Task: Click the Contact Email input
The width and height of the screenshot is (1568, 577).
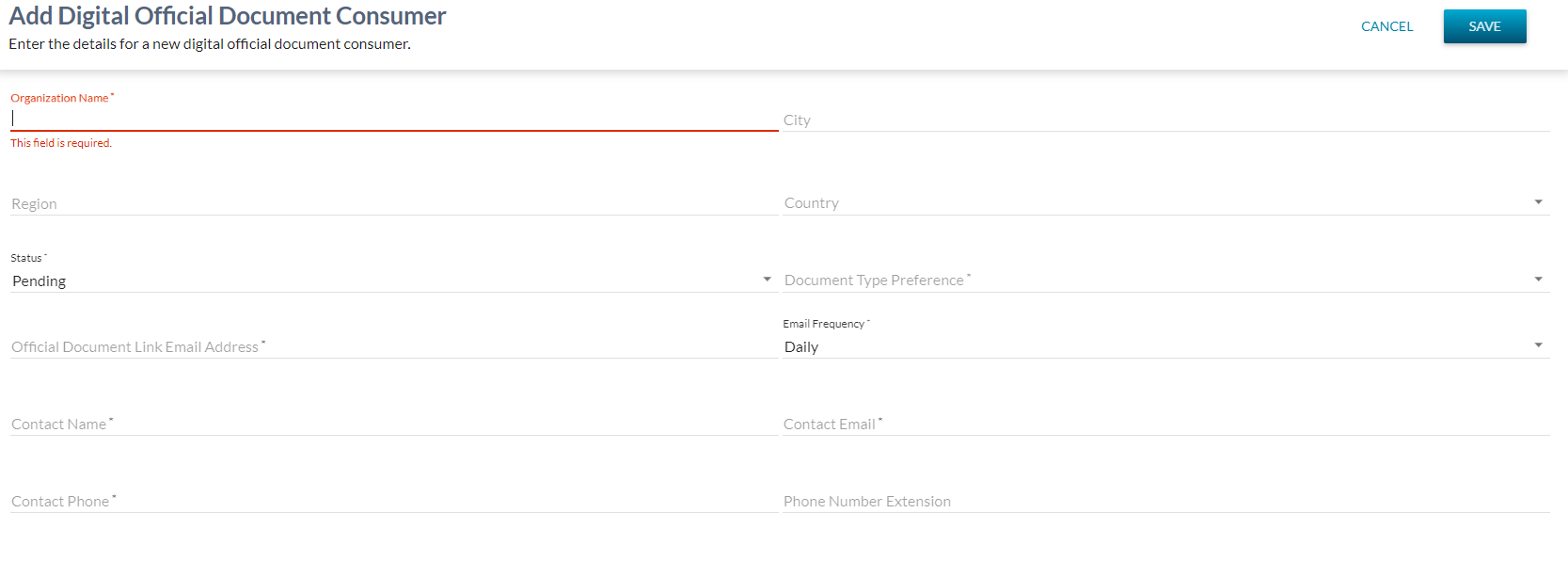Action: (x=1164, y=424)
